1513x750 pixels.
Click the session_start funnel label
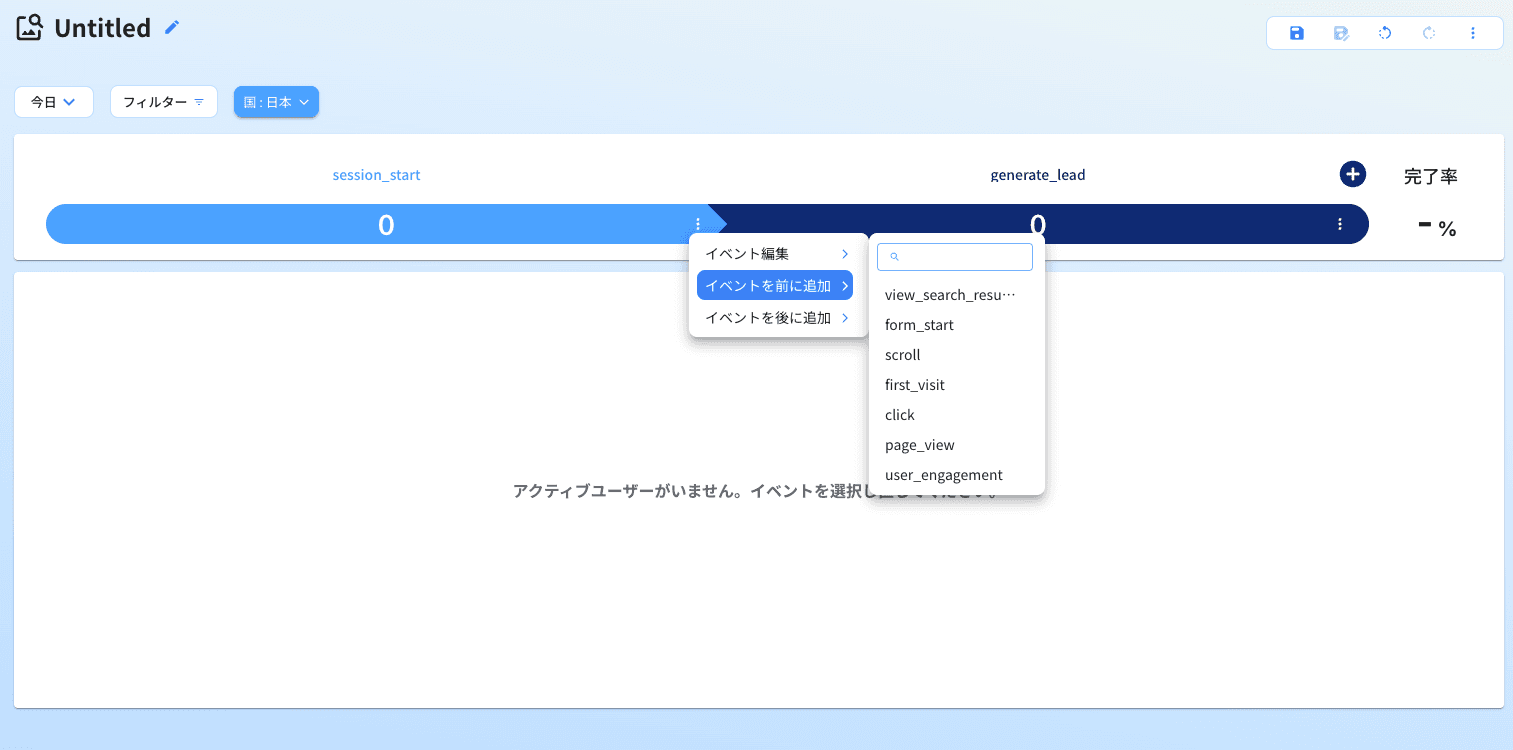point(376,174)
